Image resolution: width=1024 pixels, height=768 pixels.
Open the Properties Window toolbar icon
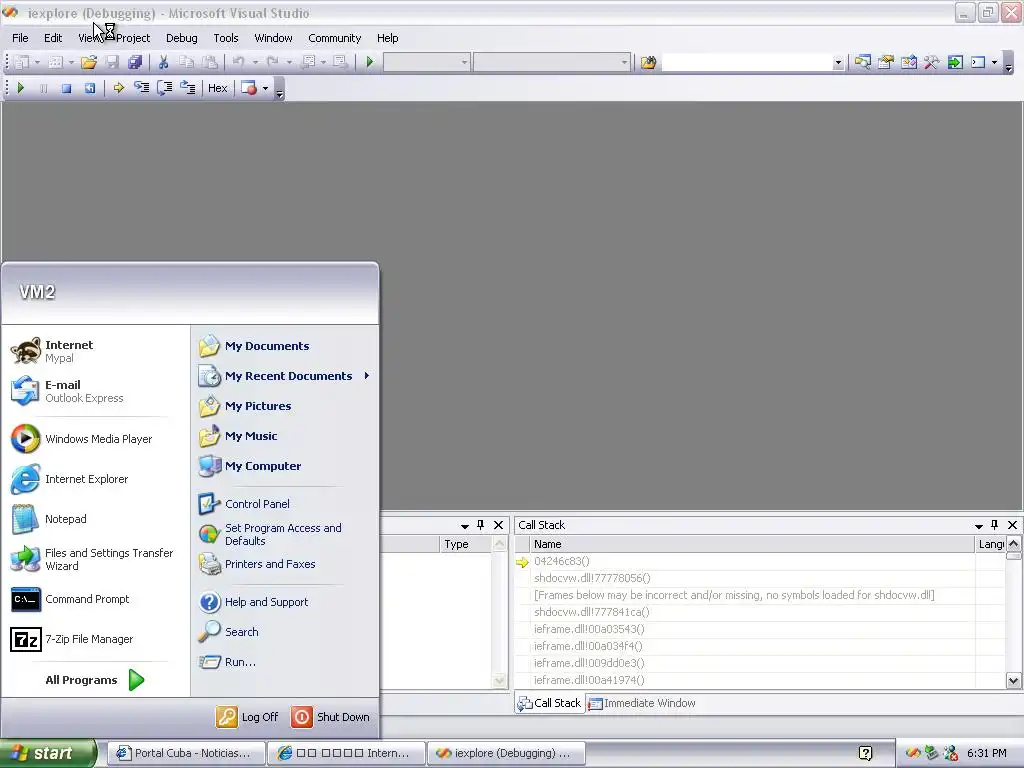pos(886,62)
